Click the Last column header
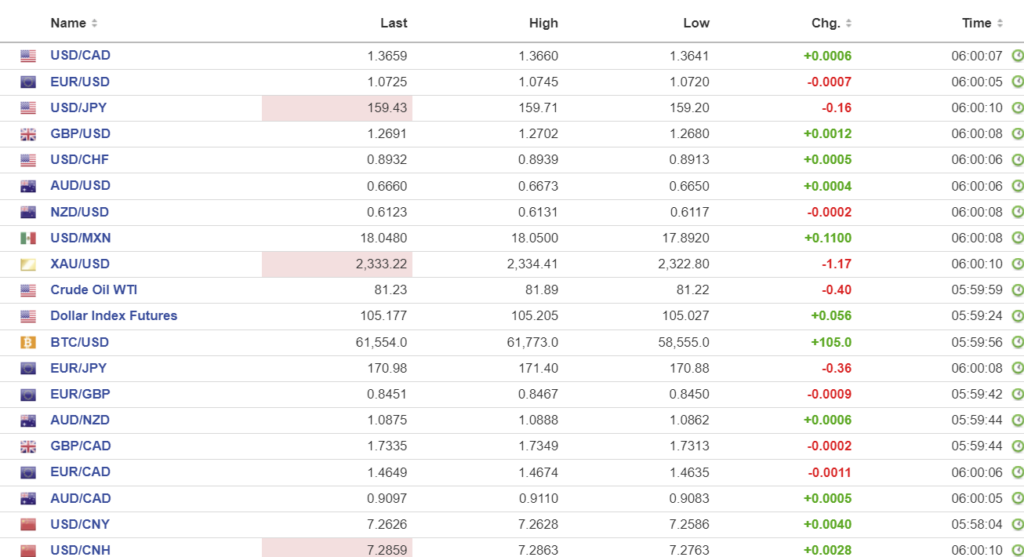This screenshot has height=557, width=1024. [394, 23]
